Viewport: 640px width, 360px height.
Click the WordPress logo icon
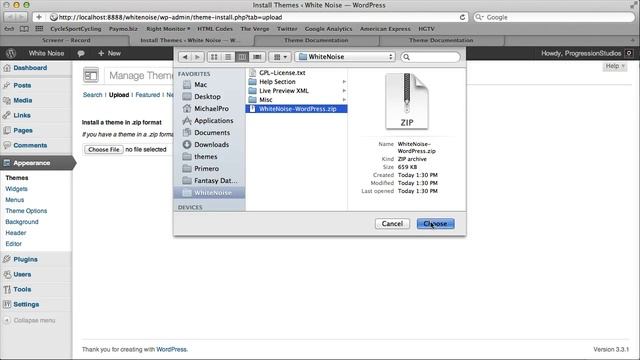[x=11, y=53]
